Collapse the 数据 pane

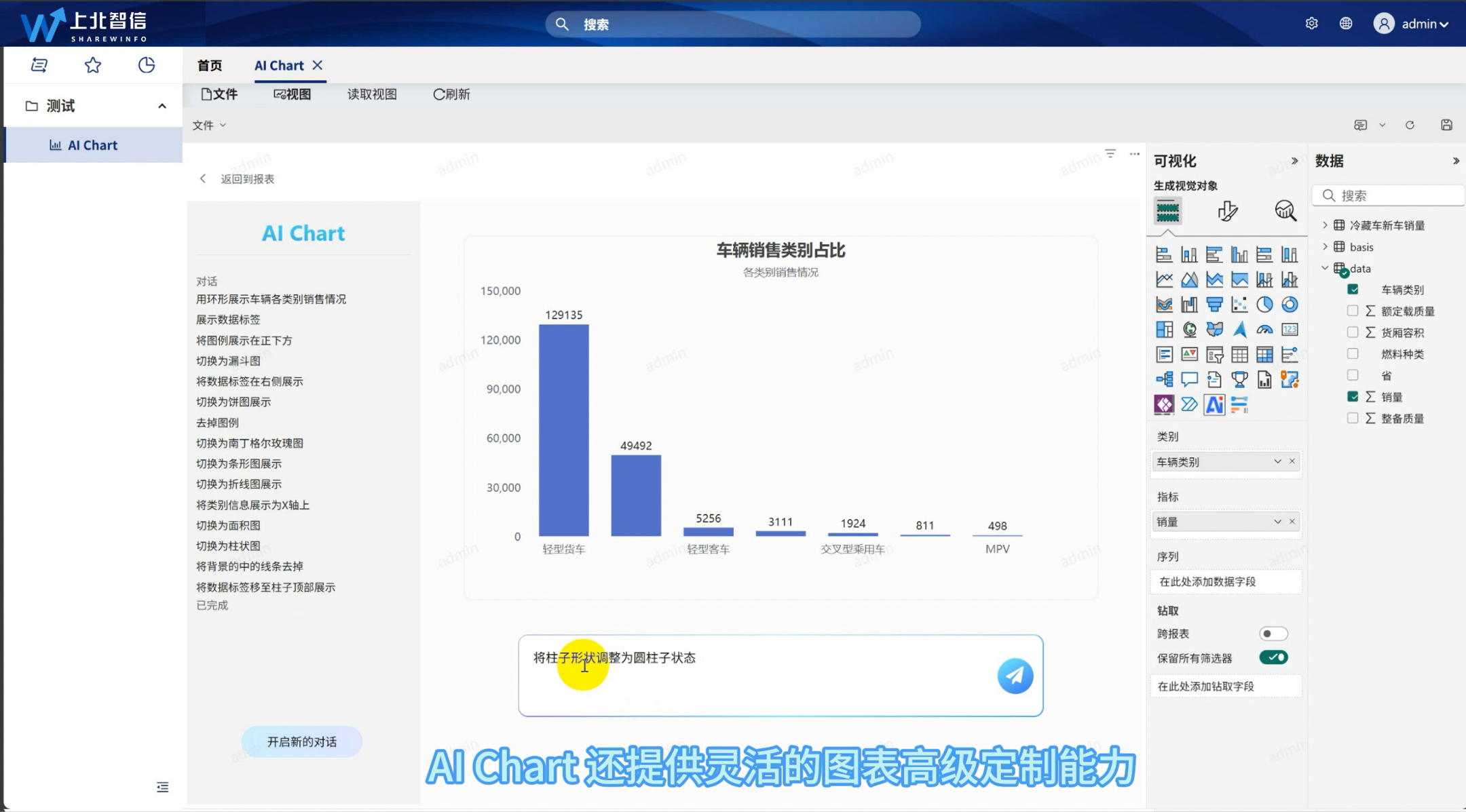click(x=1456, y=161)
